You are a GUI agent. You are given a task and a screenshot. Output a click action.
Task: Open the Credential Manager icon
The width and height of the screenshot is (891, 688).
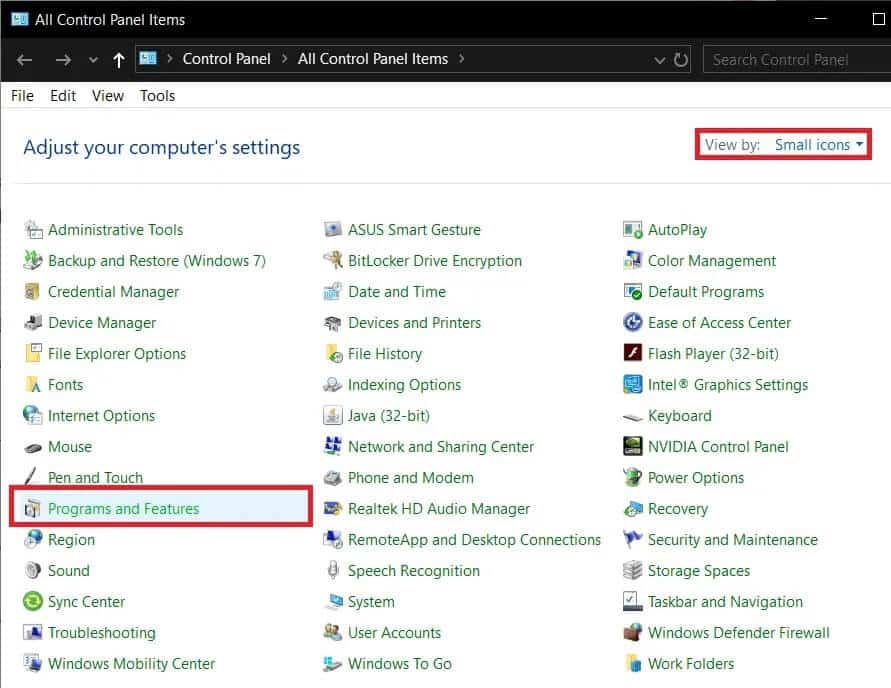pos(33,291)
